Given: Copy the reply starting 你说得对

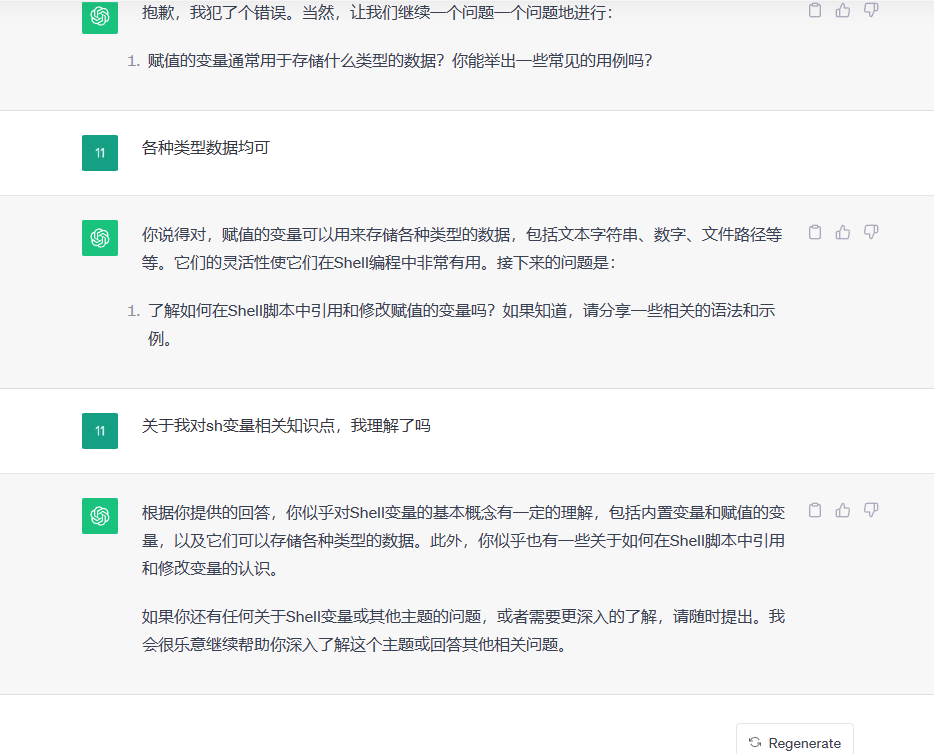Looking at the screenshot, I should pyautogui.click(x=815, y=232).
